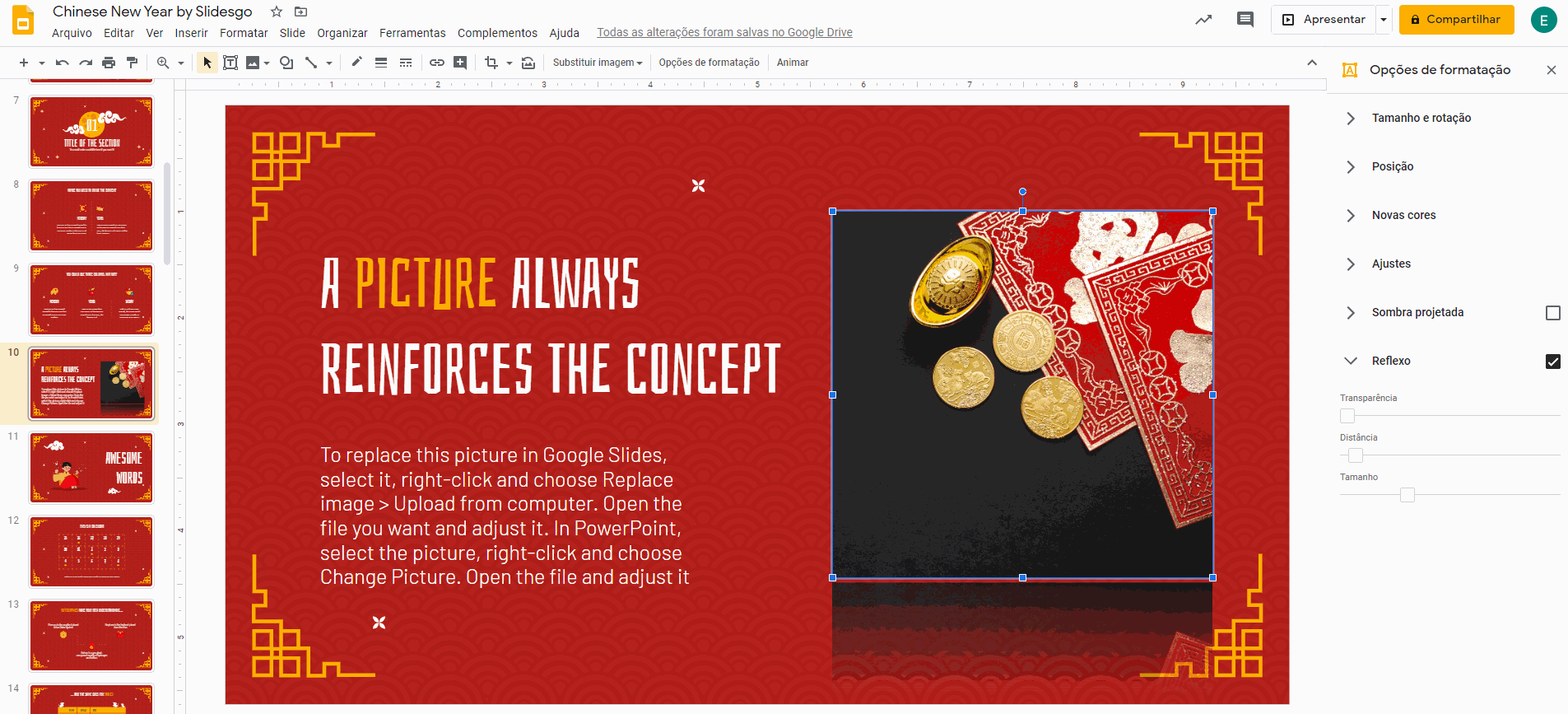Choose the border color pencil icon
The height and width of the screenshot is (714, 1568).
point(356,63)
